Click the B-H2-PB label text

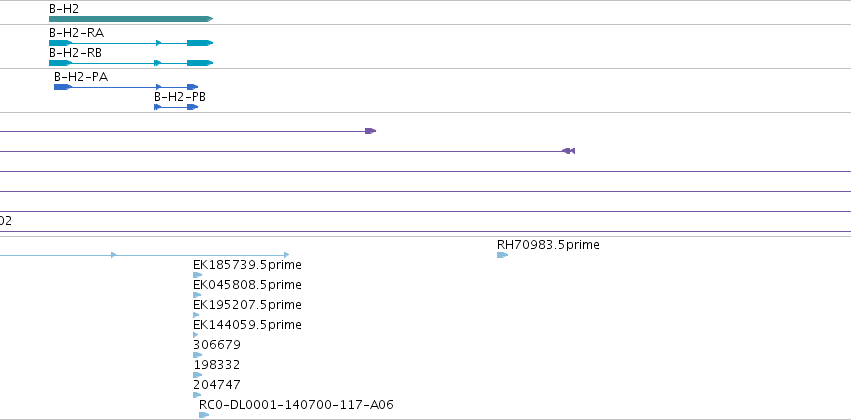tap(180, 97)
